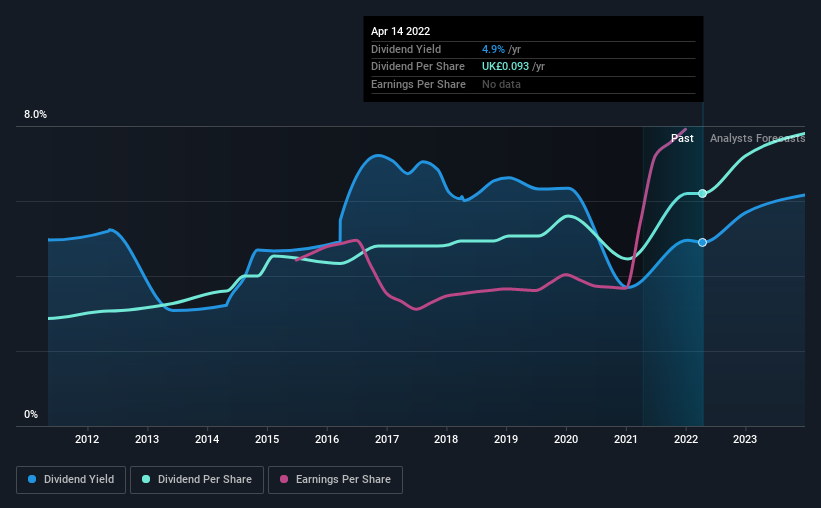Click the 8.0% y-axis label

pyautogui.click(x=35, y=115)
